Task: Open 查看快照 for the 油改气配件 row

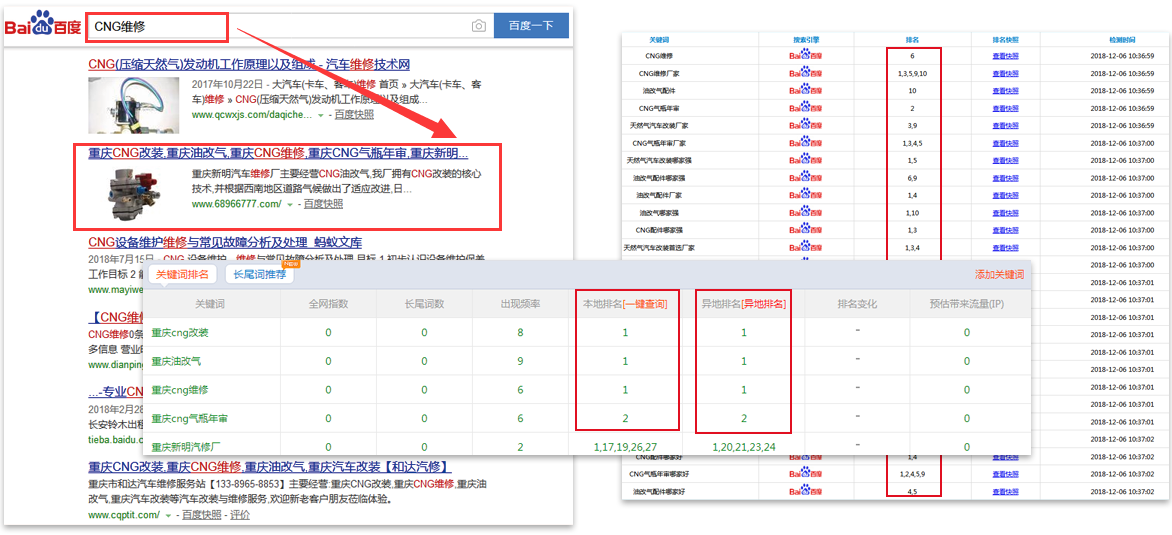Action: tap(1005, 90)
